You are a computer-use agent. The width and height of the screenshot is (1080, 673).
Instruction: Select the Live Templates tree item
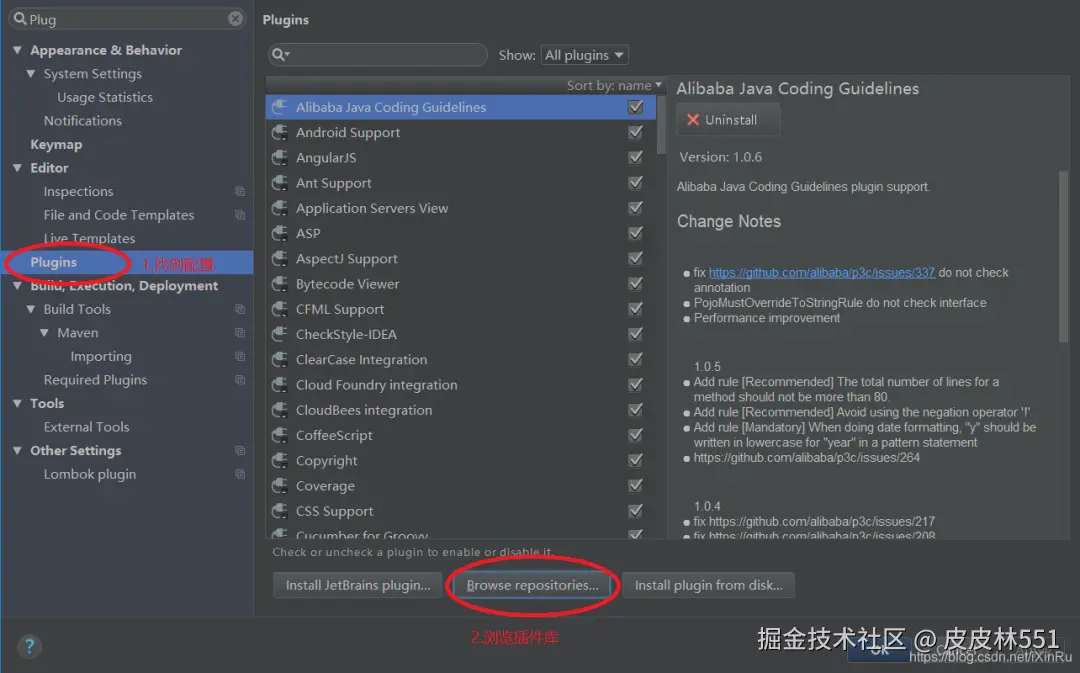[x=89, y=238]
